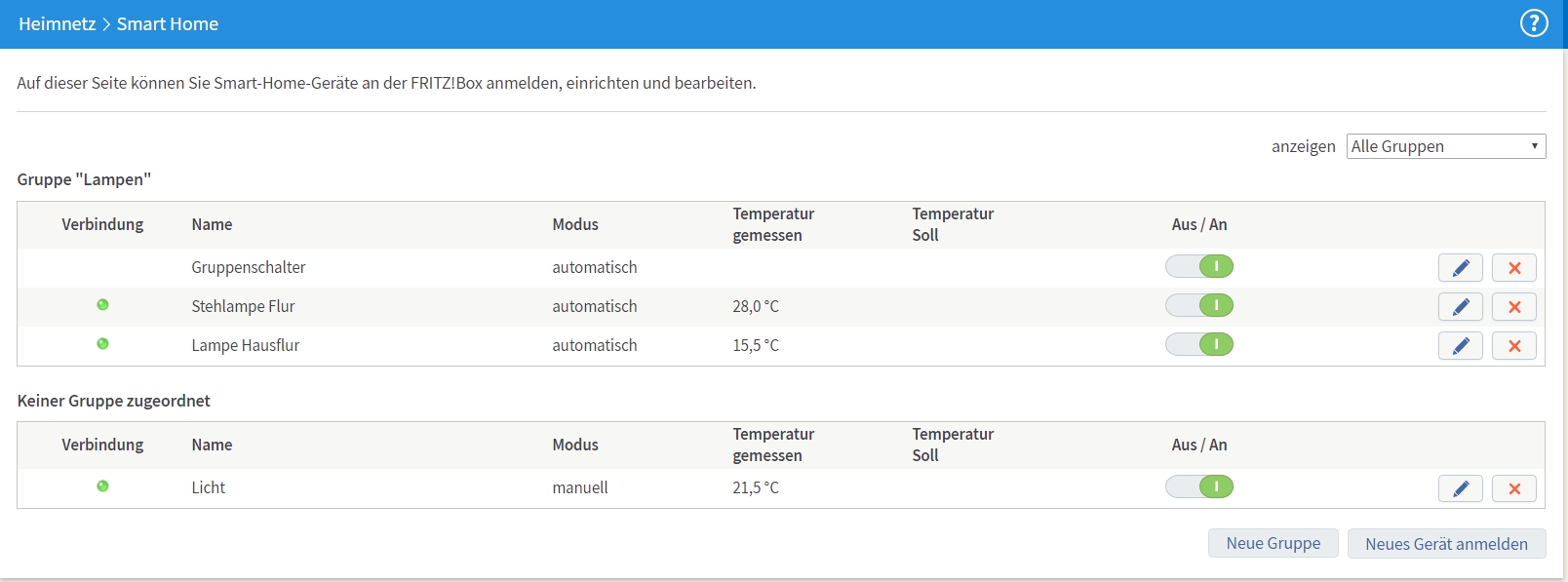Click the Stehlampe Flur device name
1568x582 pixels.
[243, 306]
